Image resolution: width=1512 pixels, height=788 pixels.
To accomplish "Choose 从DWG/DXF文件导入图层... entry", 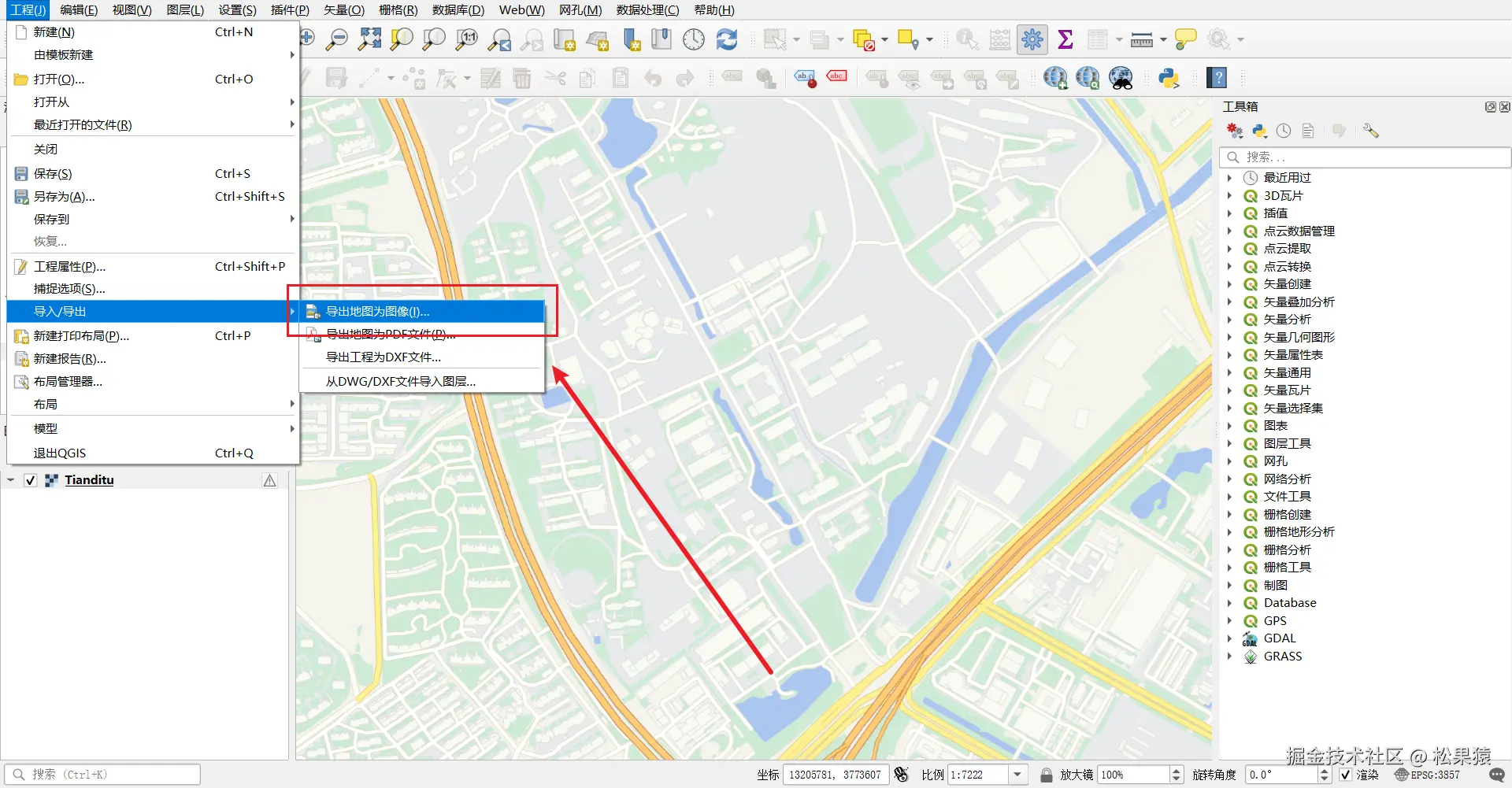I will pos(422,382).
